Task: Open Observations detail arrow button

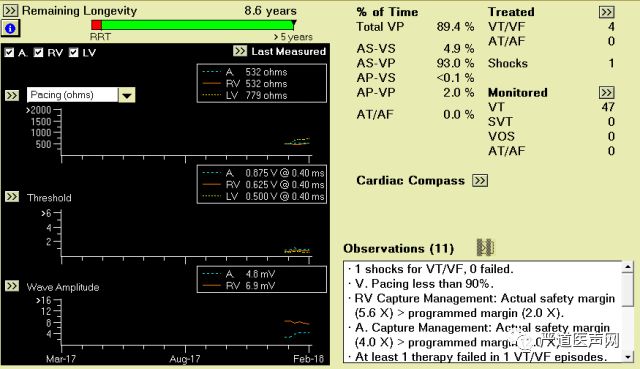Action: point(485,247)
